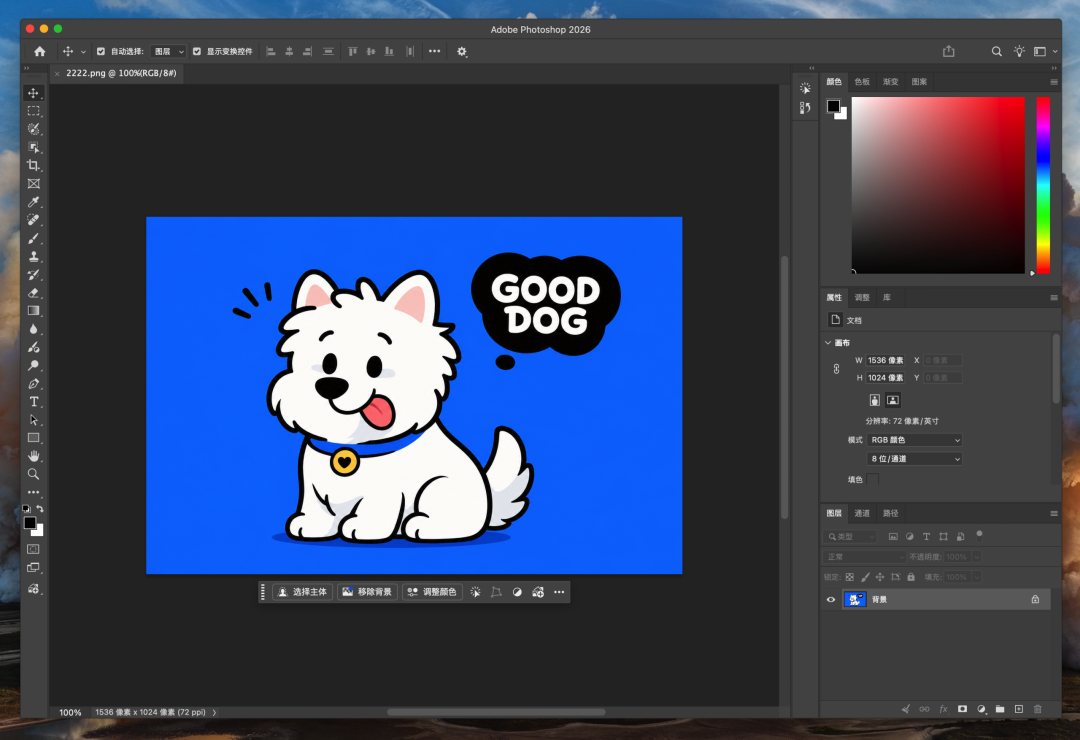Switch to the 通道 tab
Screen dimensions: 1080x740
click(x=862, y=513)
